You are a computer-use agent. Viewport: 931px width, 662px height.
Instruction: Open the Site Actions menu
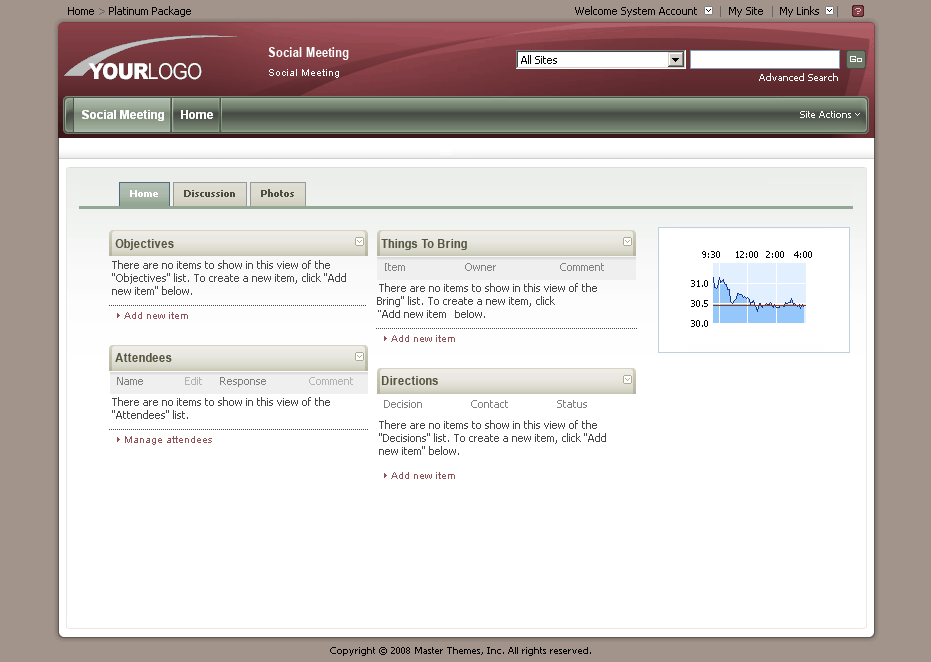[829, 115]
